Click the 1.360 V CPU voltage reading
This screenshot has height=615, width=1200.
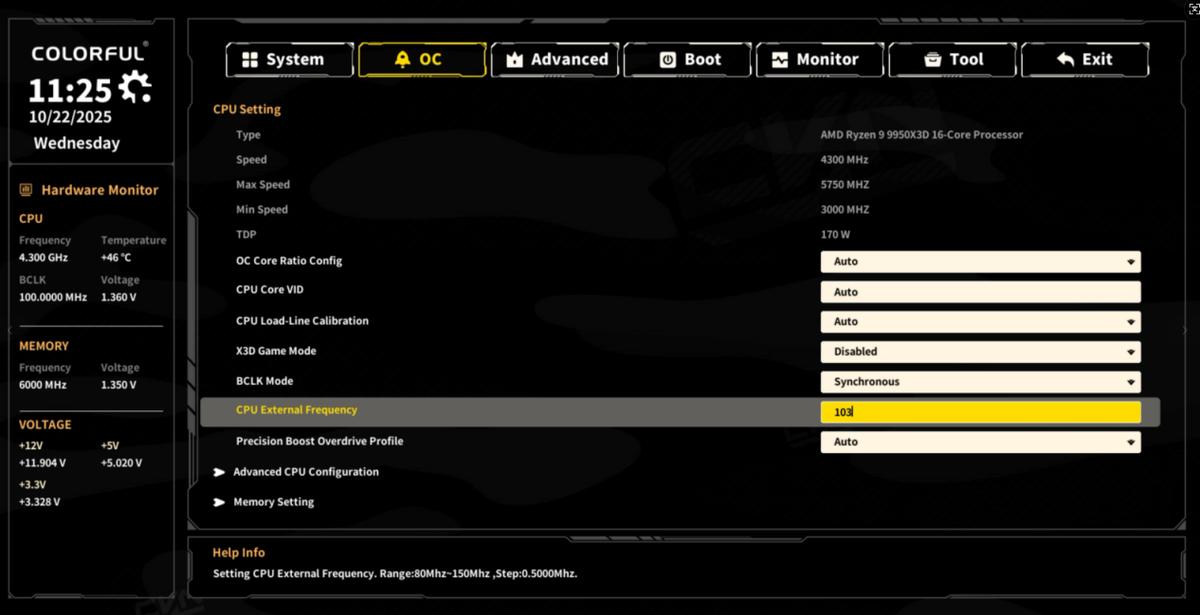[119, 297]
